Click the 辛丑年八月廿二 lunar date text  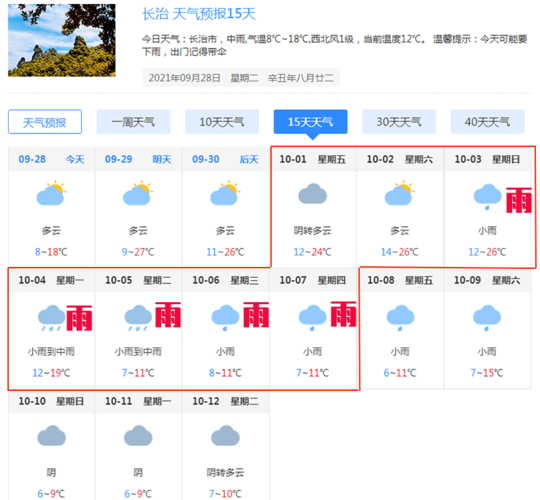[301, 78]
